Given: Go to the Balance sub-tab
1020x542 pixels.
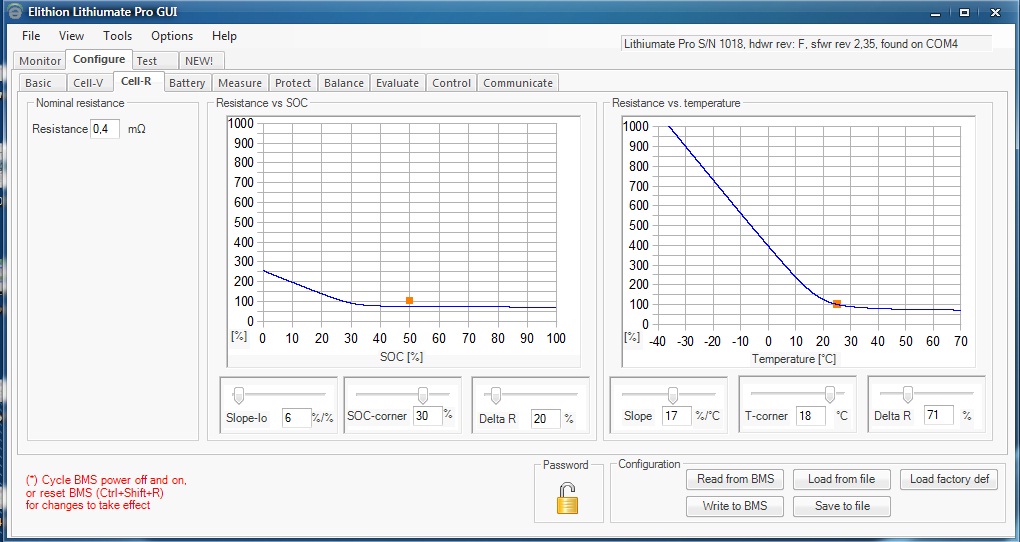Looking at the screenshot, I should (343, 83).
